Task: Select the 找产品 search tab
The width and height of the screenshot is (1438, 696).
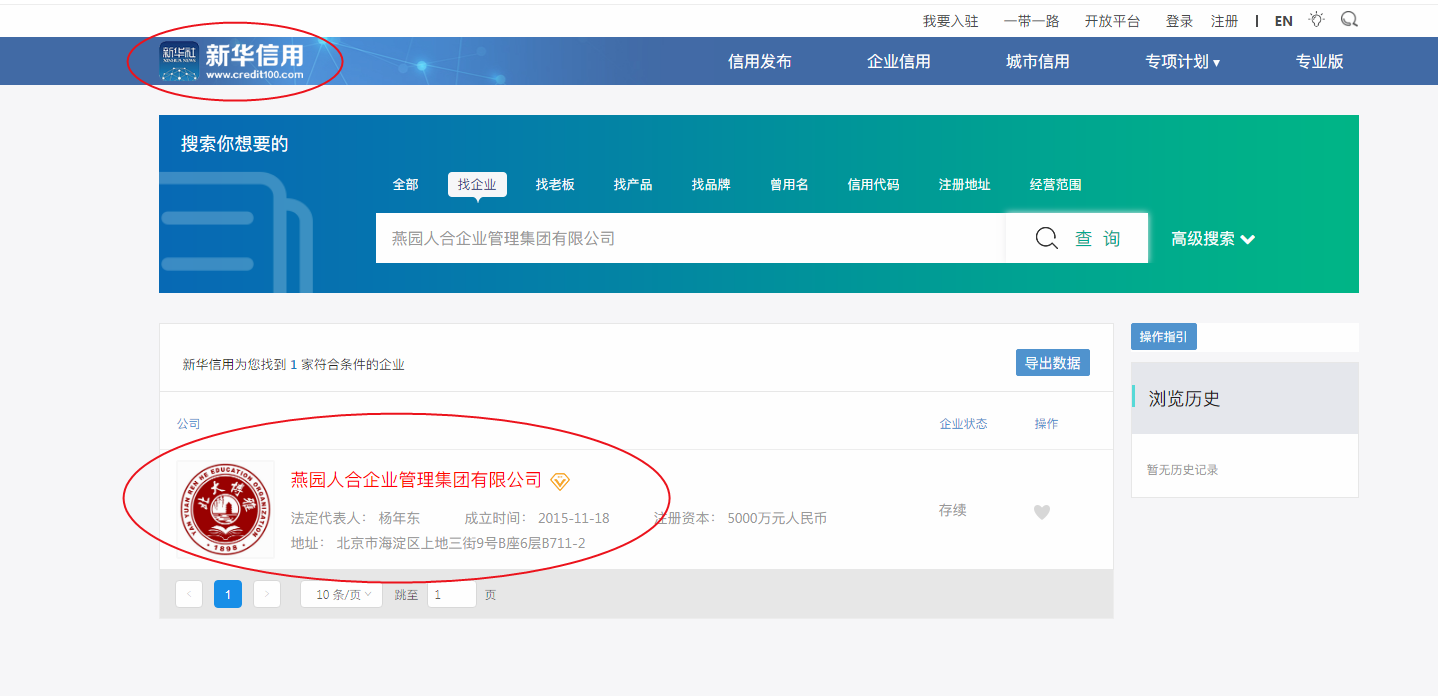Action: click(x=633, y=185)
